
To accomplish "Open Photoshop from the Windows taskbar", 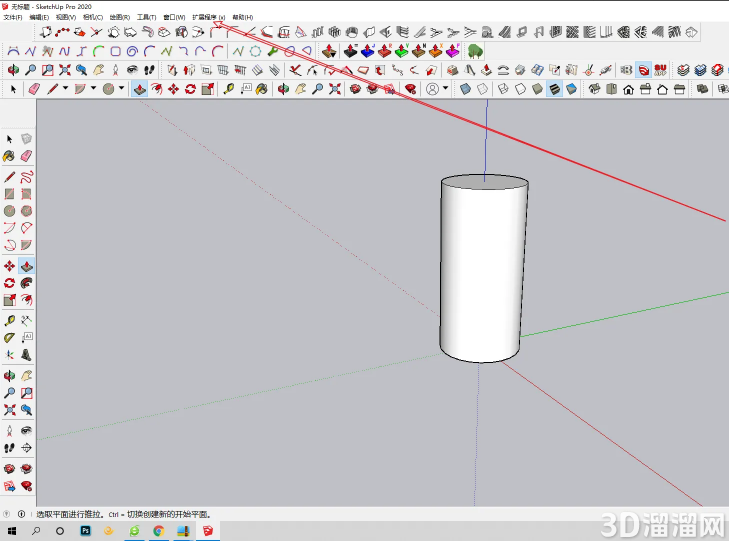I will click(x=86, y=531).
